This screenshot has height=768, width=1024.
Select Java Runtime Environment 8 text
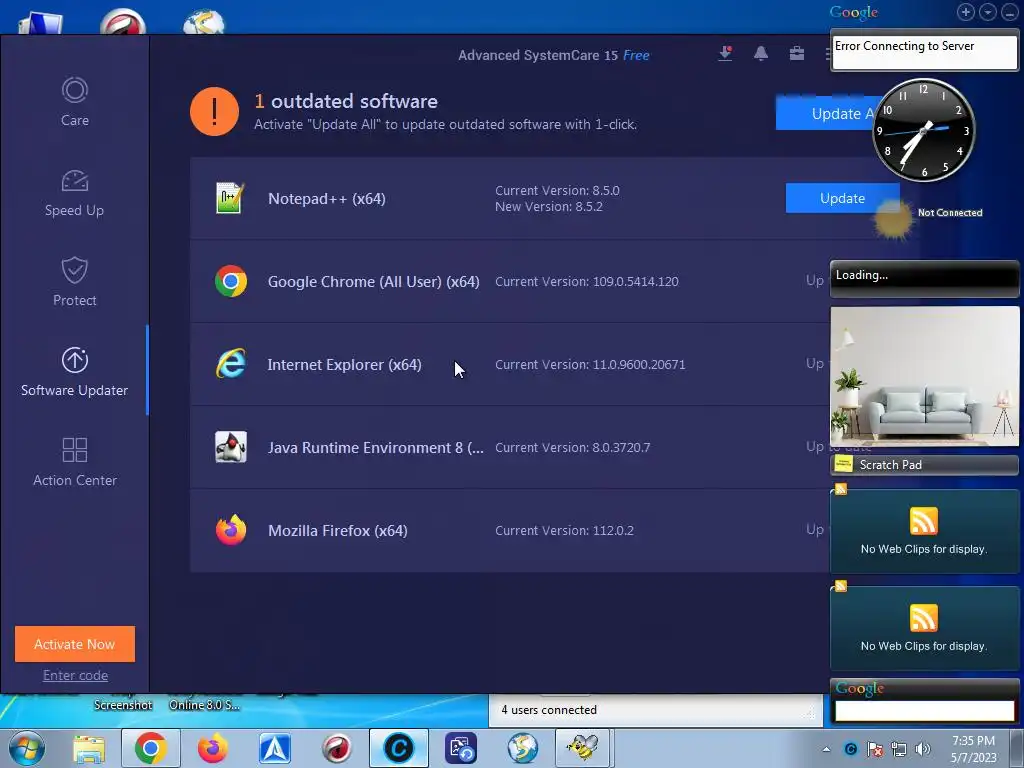376,447
